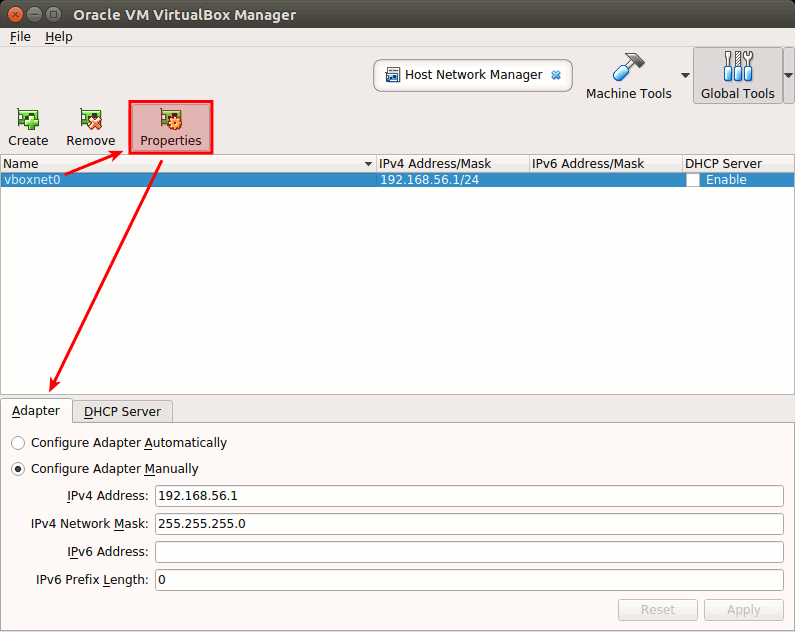This screenshot has height=632, width=795.
Task: Select the Global Tools icon
Action: [x=738, y=66]
